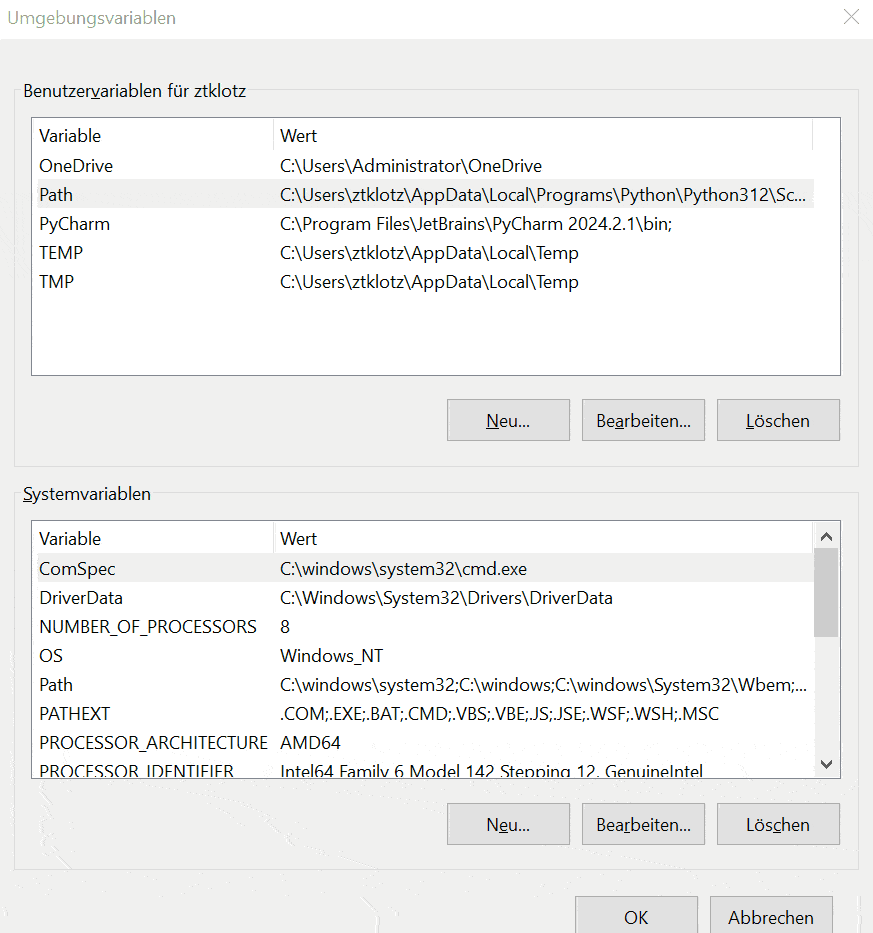
Task: Select NUMBER_OF_PROCESSORS system variable
Action: pos(148,627)
